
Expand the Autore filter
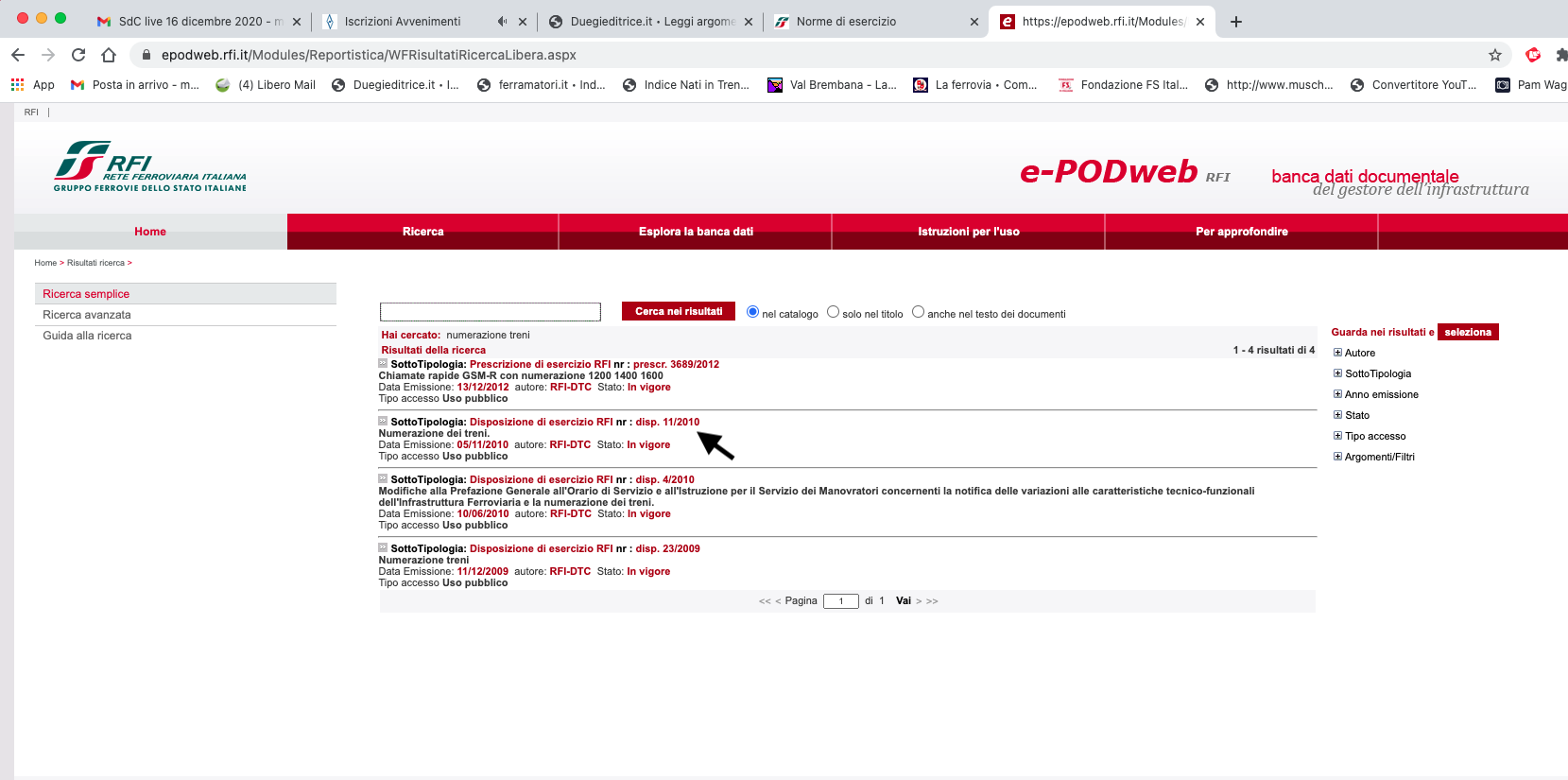coord(1337,353)
